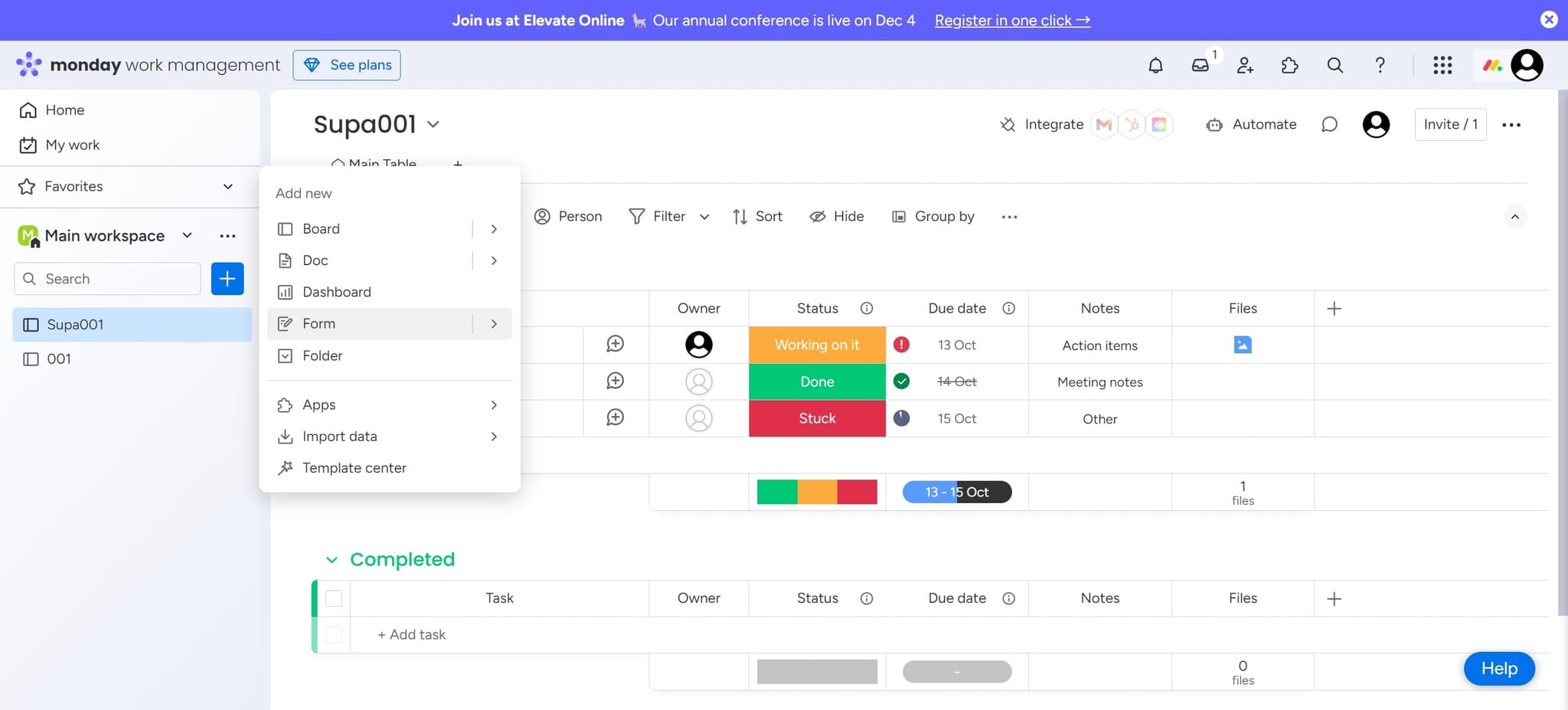Click the Automate icon on the board header
Screen dimensions: 1568x710
point(1216,124)
